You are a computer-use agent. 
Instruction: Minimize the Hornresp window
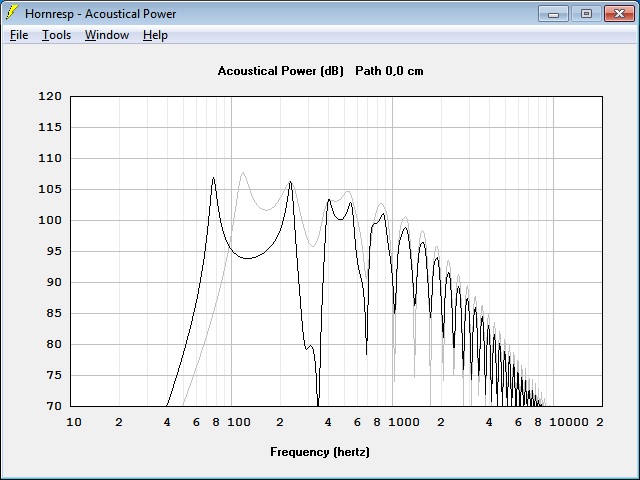[x=553, y=14]
